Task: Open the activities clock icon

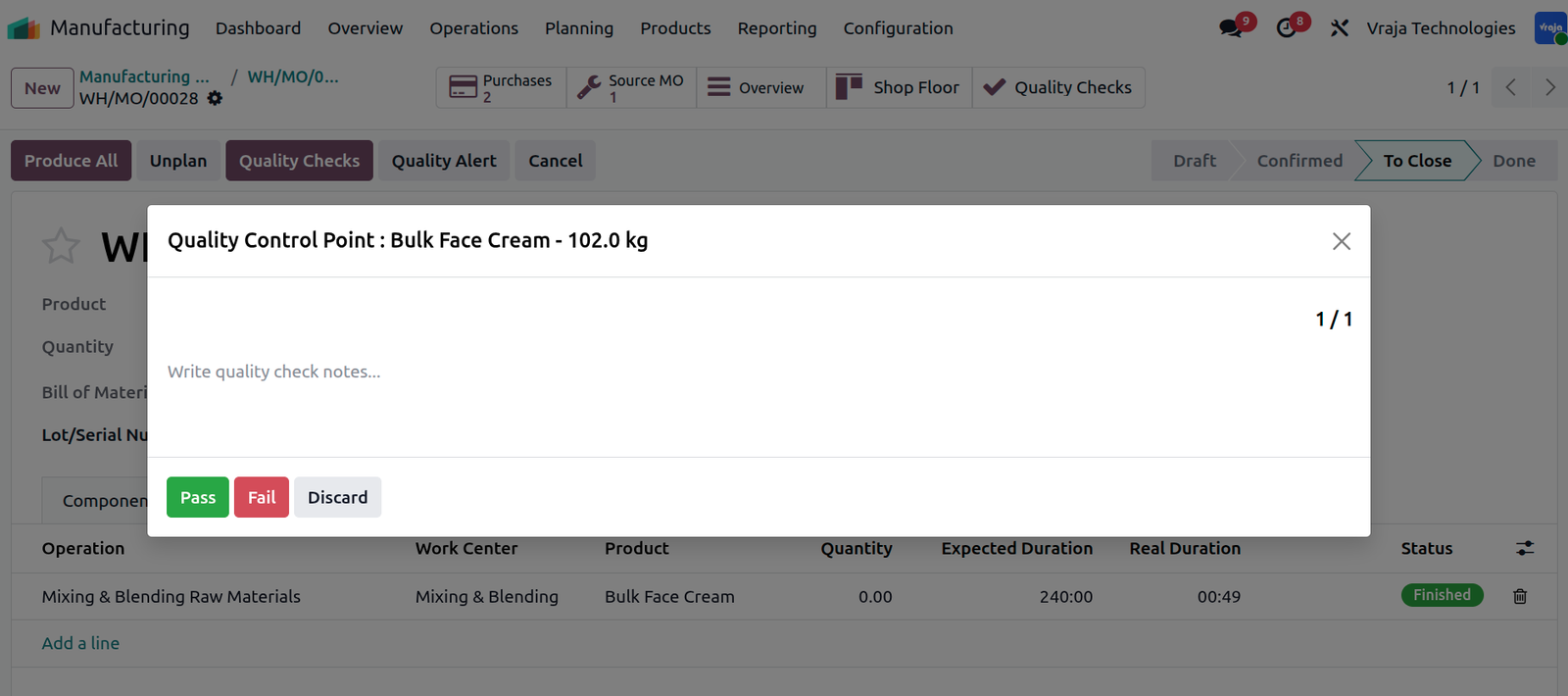Action: [1287, 28]
